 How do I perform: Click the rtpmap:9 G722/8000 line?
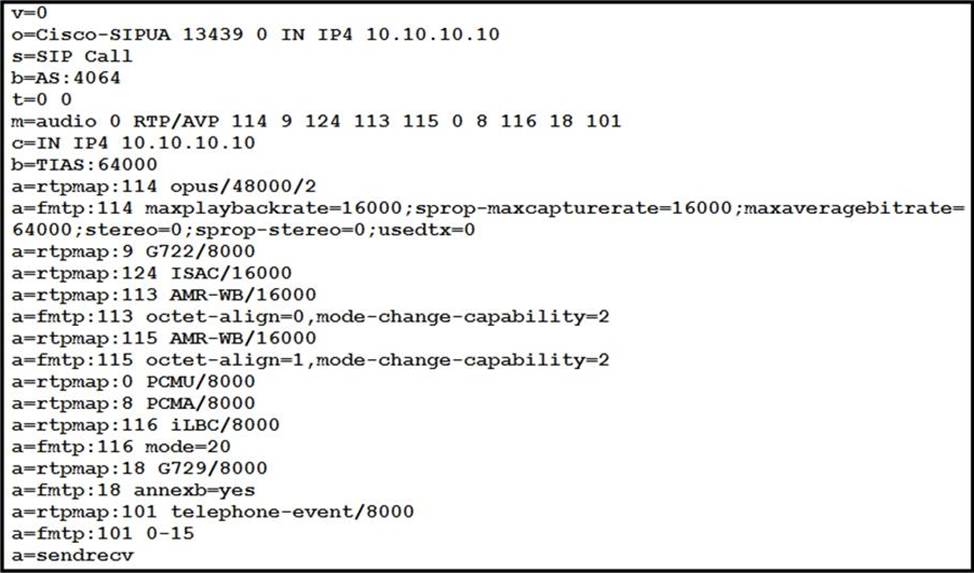[x=133, y=251]
